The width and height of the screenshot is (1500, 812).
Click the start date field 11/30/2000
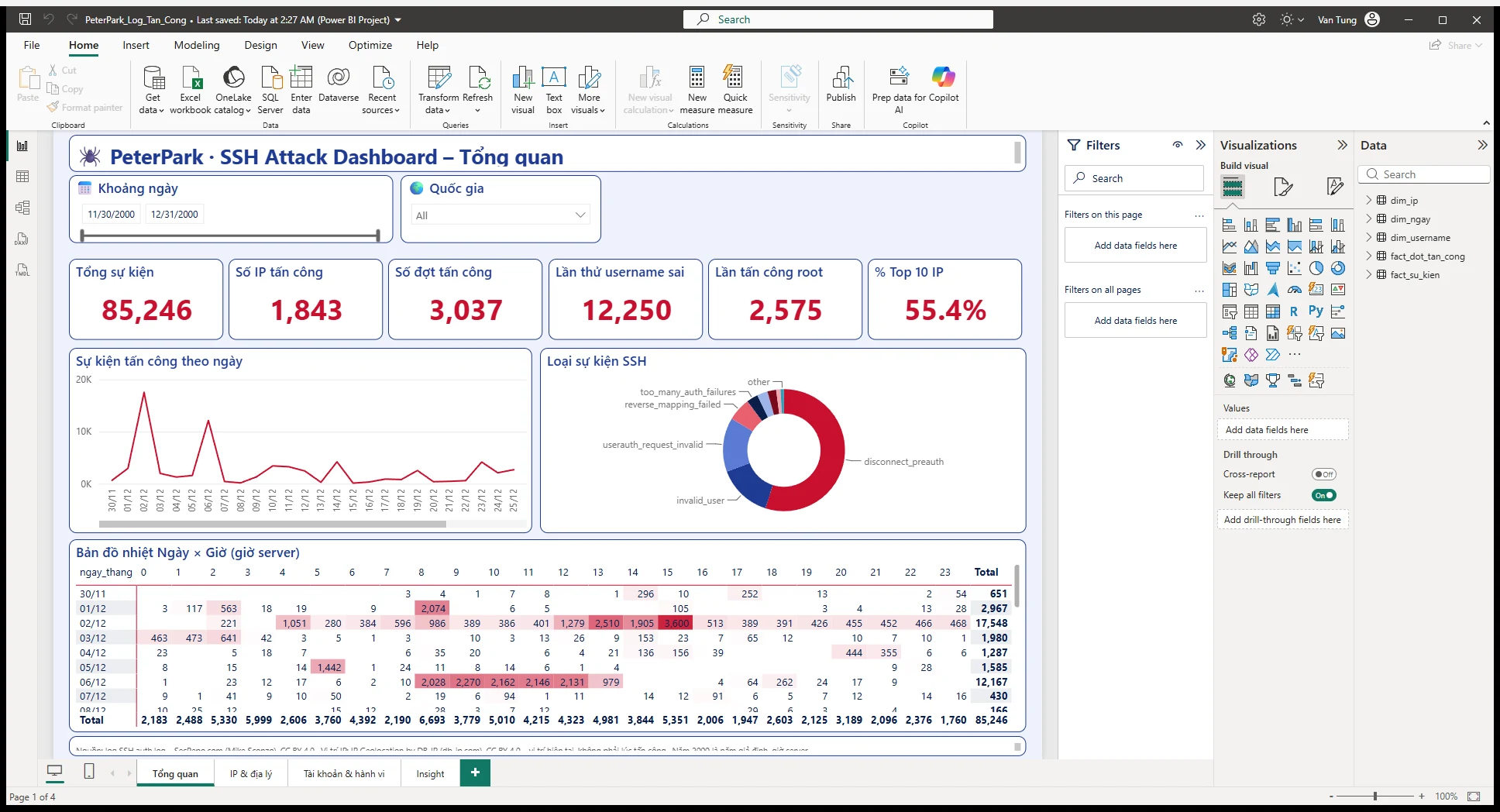pyautogui.click(x=111, y=214)
